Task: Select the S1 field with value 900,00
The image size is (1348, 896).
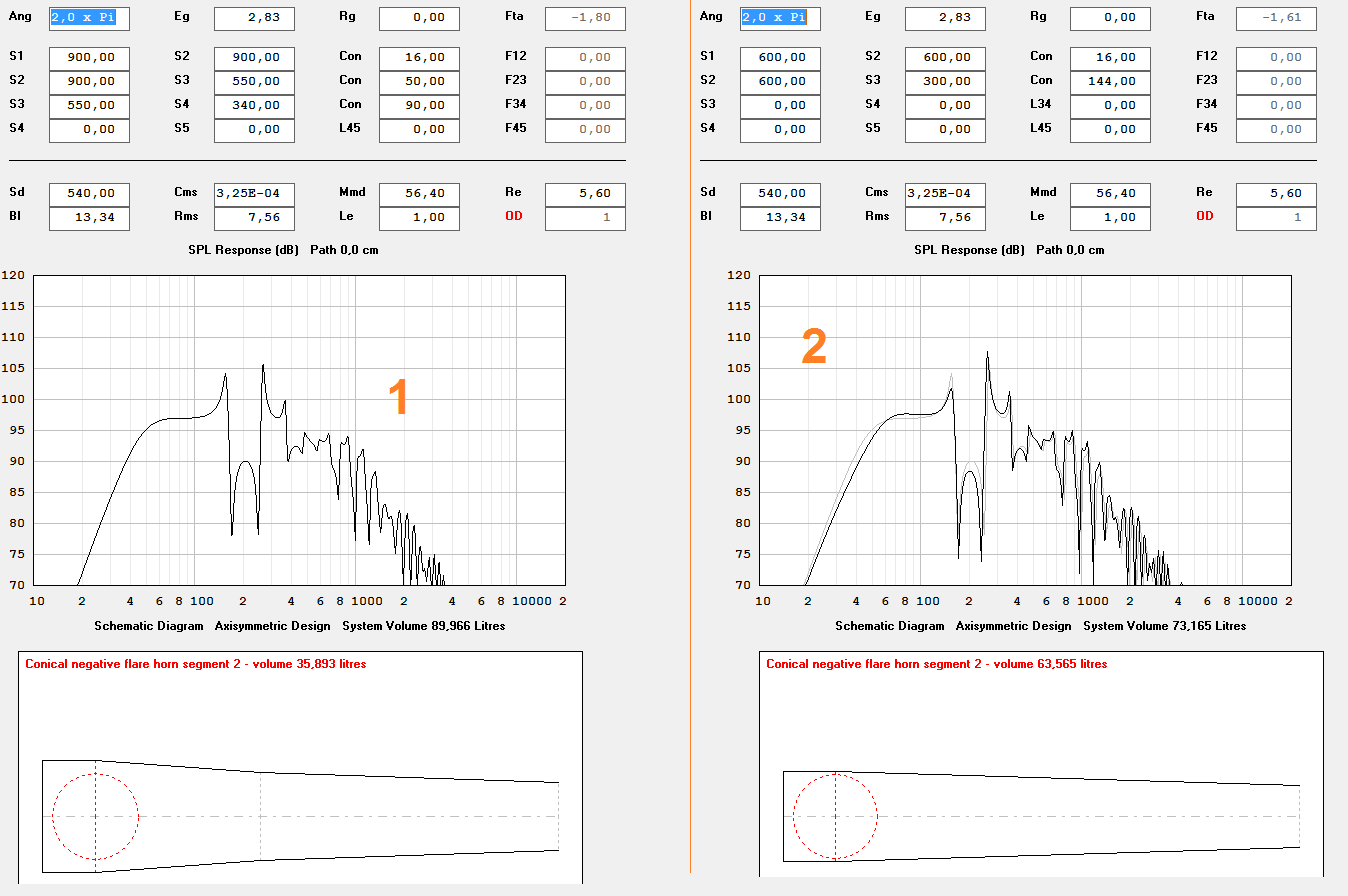Action: [x=89, y=58]
